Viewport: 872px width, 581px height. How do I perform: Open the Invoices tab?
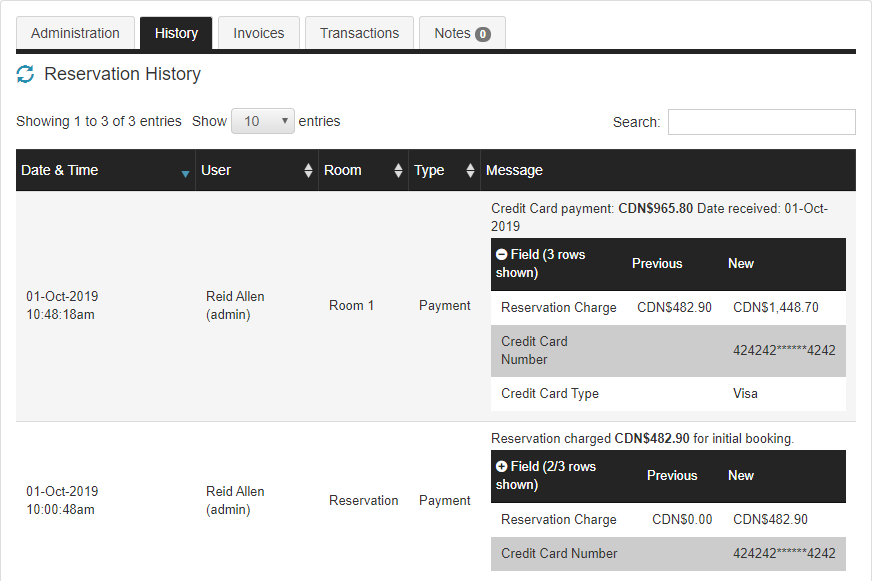coord(259,33)
